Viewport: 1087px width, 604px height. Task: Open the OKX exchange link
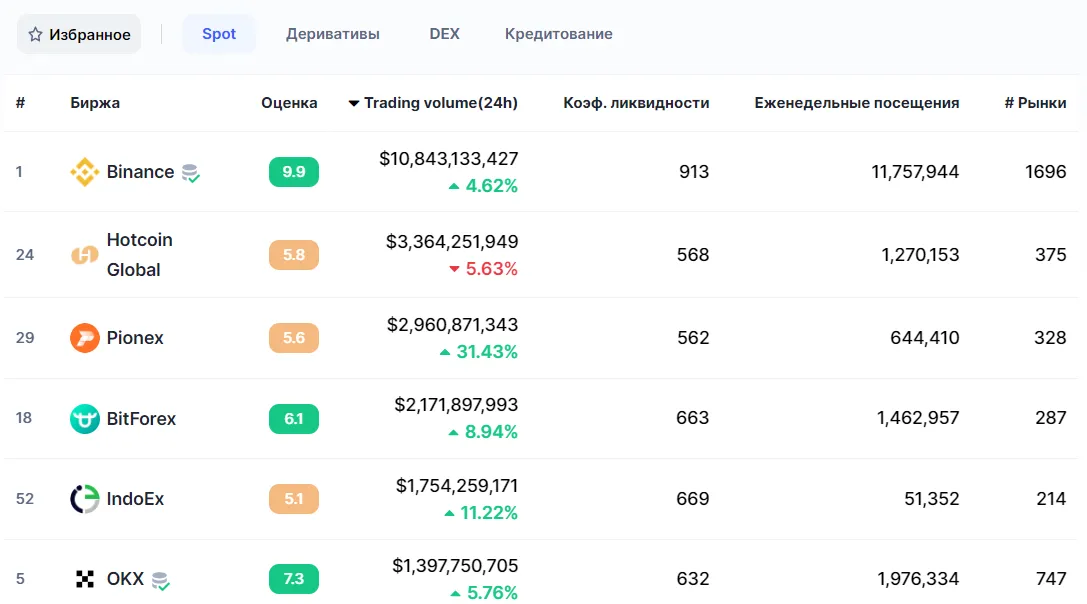click(x=125, y=579)
